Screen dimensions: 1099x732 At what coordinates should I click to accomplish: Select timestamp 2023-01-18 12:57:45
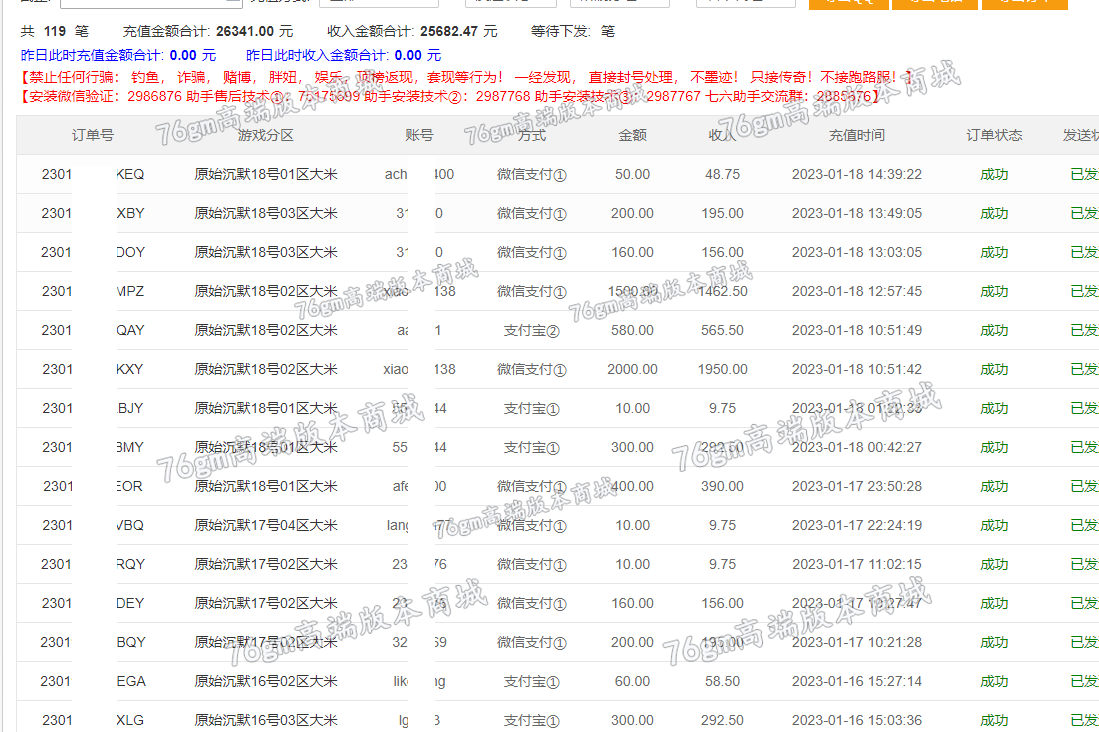[x=856, y=292]
